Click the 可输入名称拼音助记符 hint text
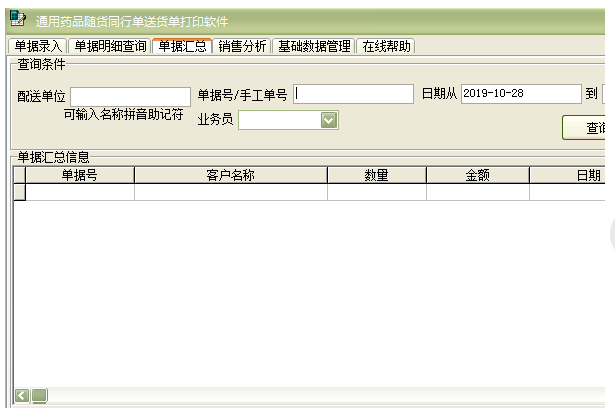Screen dimensions: 615x415 pyautogui.click(x=124, y=115)
